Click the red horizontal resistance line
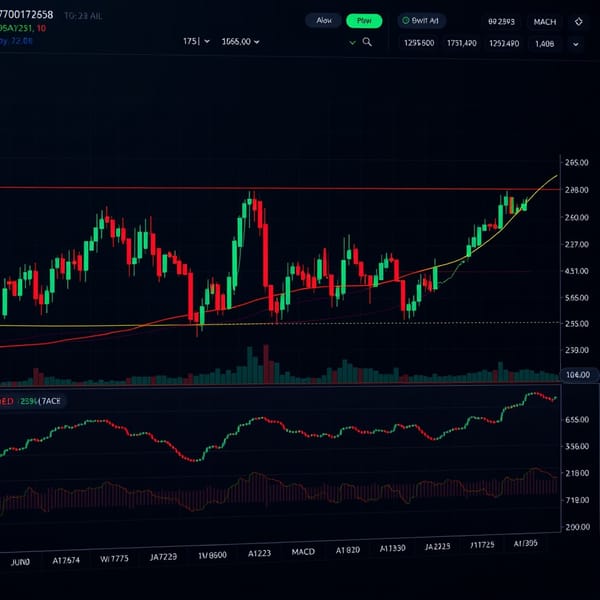This screenshot has height=600, width=600. tap(279, 188)
